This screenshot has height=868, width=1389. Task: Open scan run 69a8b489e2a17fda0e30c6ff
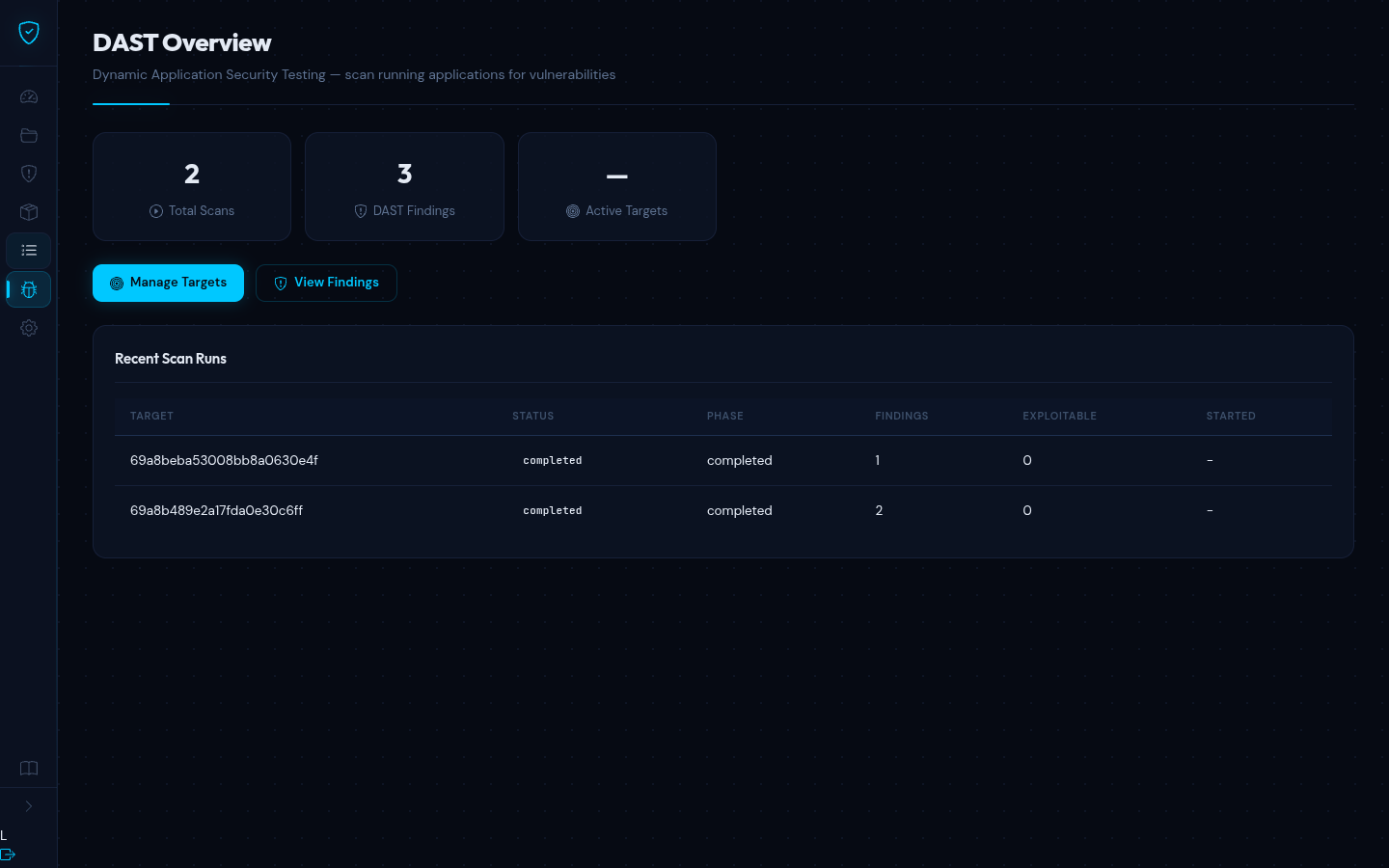(216, 511)
